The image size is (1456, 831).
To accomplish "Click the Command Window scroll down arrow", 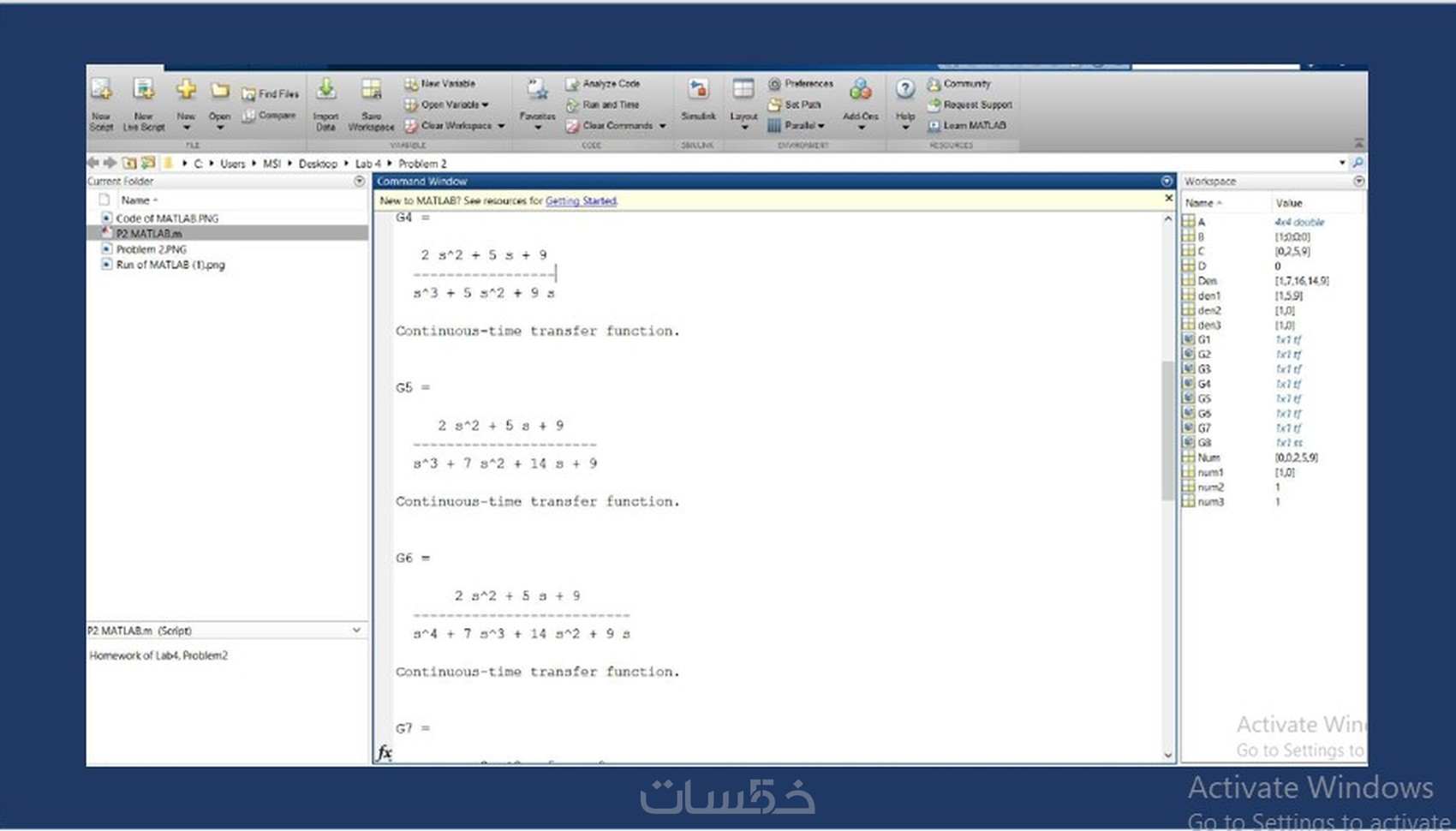I will 1168,755.
